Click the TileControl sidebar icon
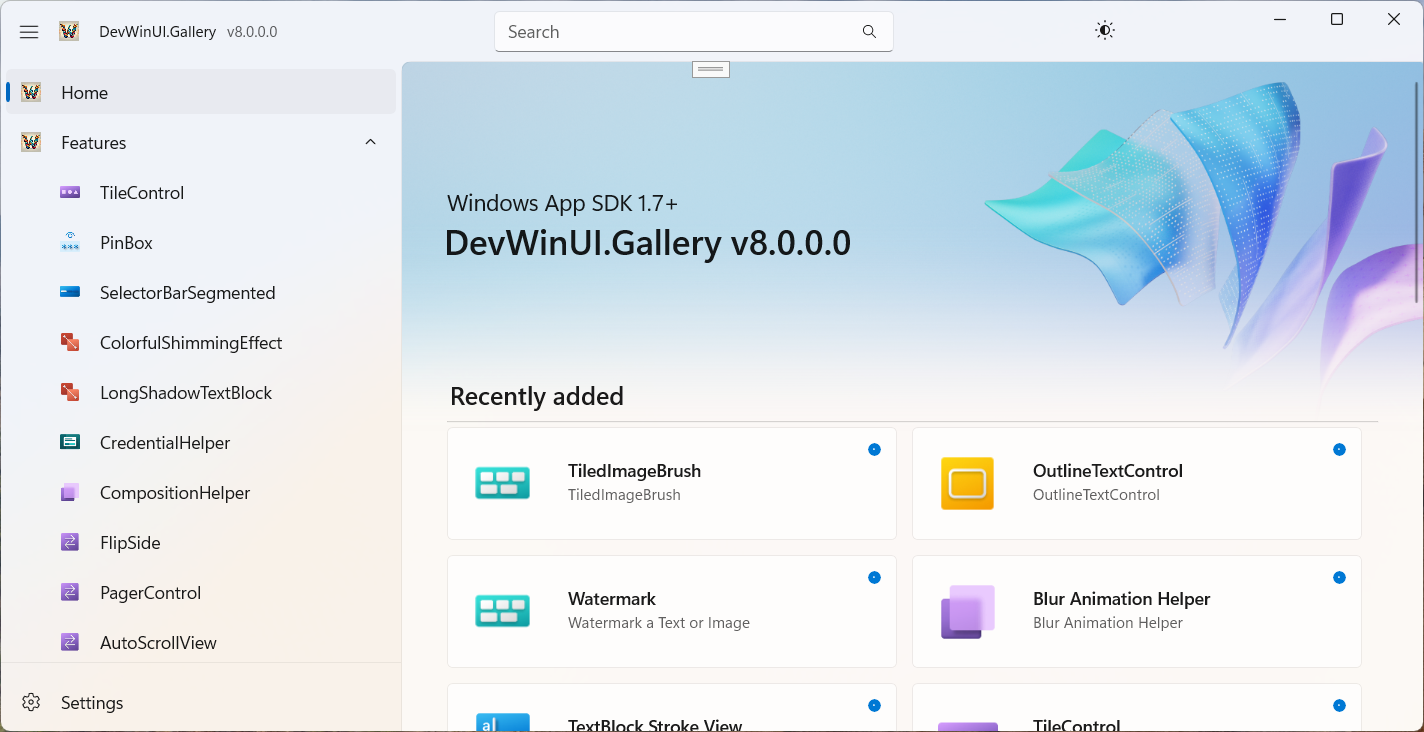This screenshot has height=732, width=1424. (x=70, y=193)
